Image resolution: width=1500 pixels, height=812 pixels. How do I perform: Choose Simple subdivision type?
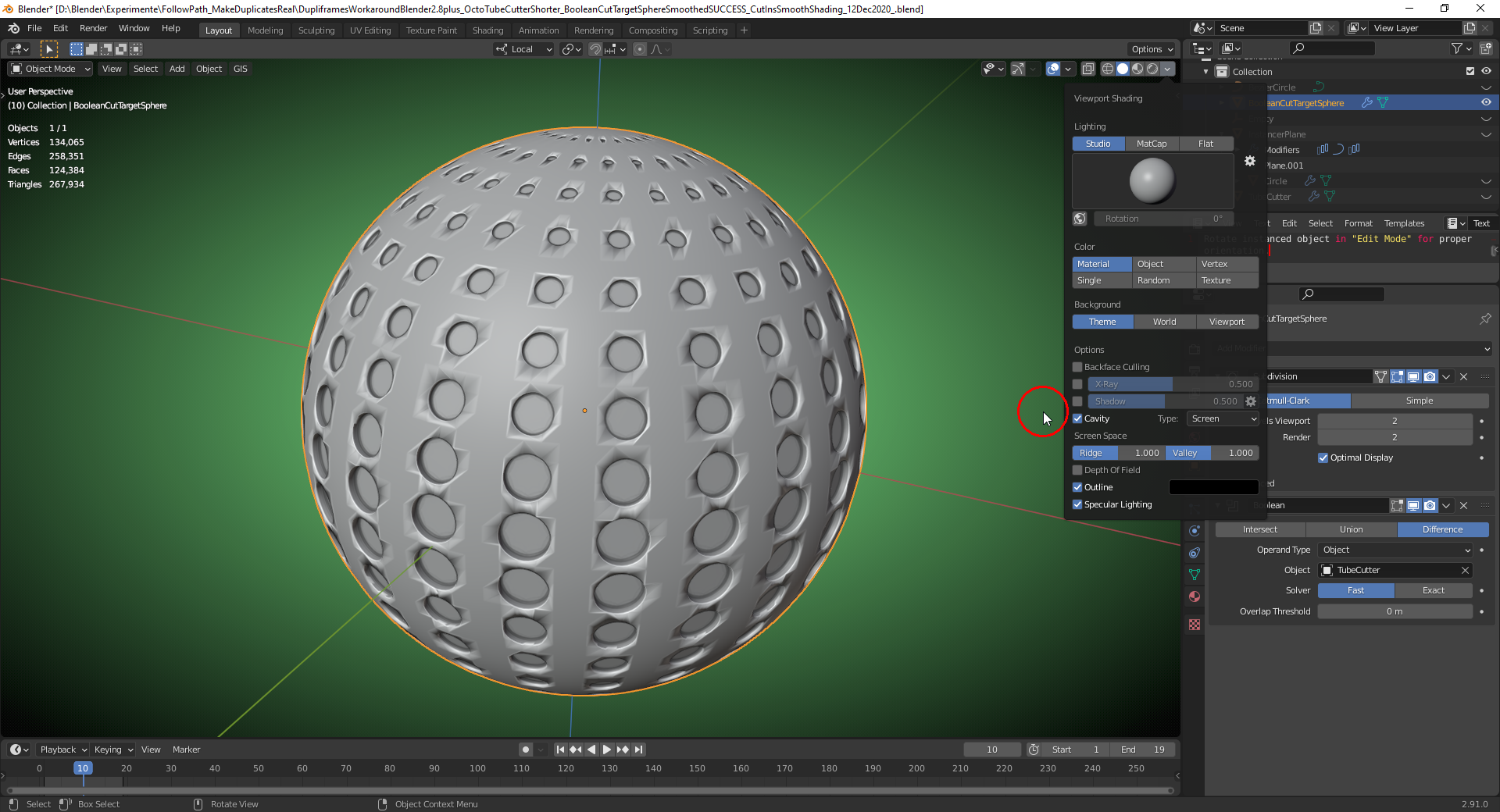tap(1420, 401)
